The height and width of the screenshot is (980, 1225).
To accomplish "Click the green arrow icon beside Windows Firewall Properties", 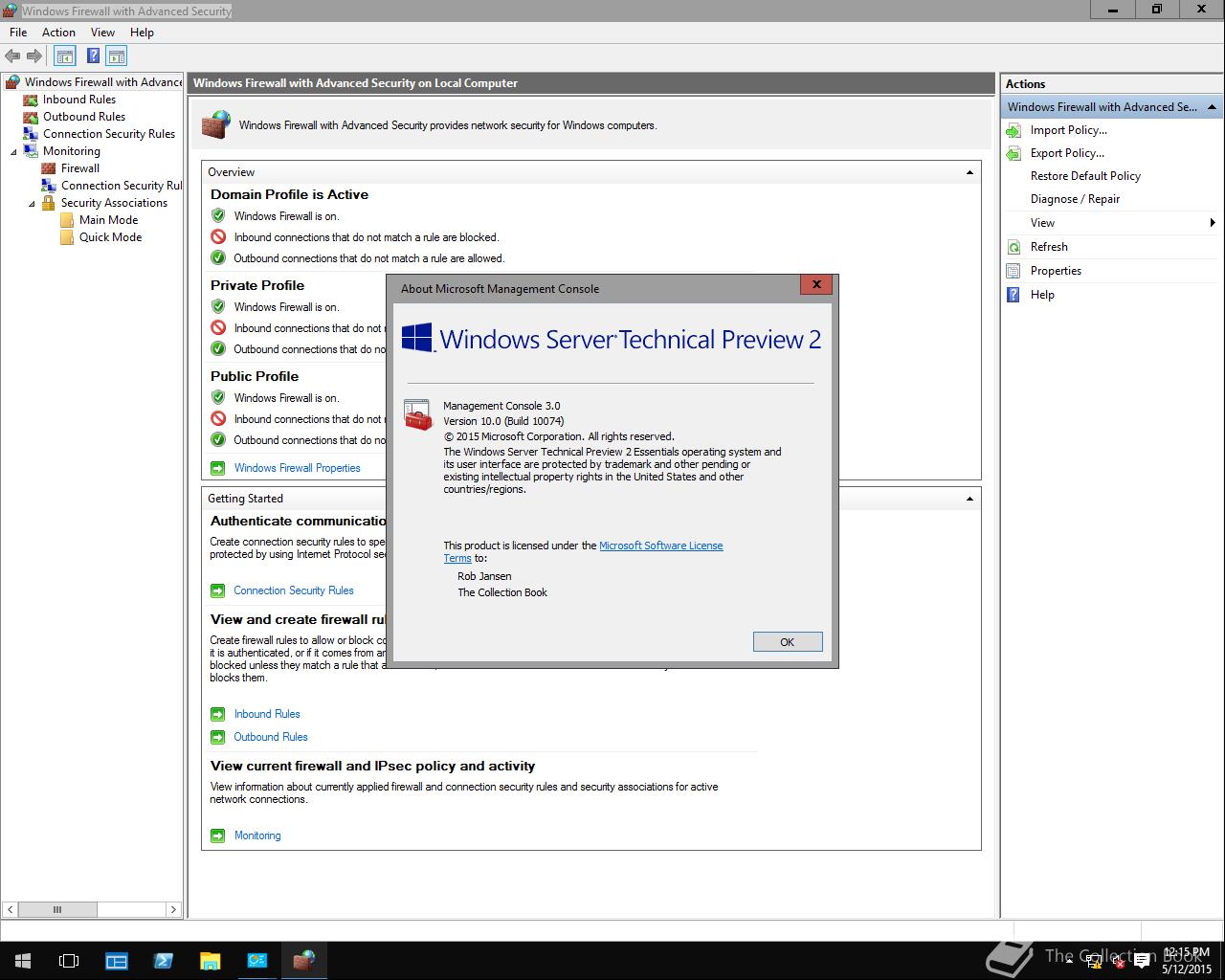I will click(217, 468).
